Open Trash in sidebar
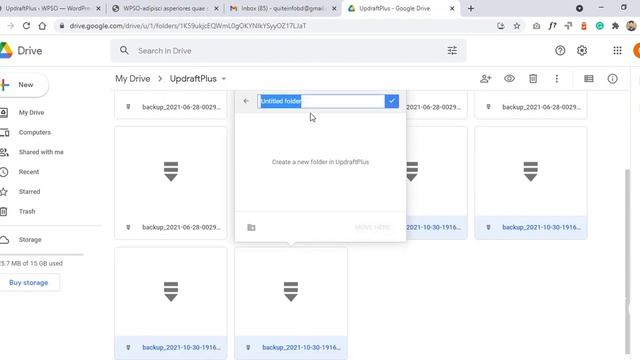 [x=27, y=211]
